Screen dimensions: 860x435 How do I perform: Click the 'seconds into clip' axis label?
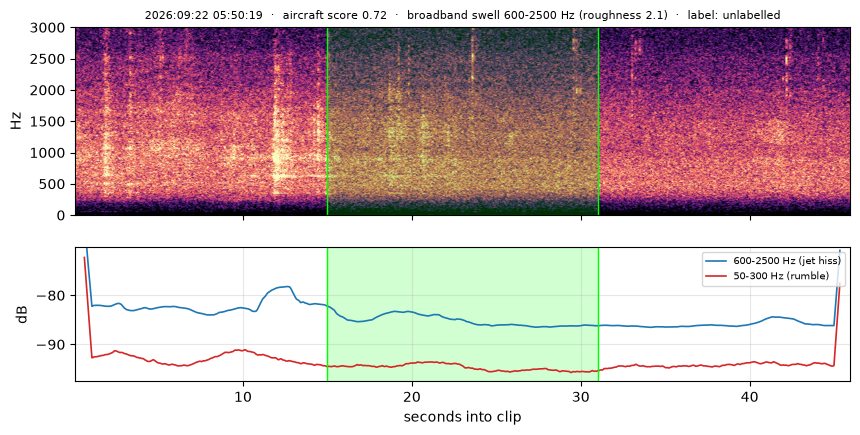(x=462, y=417)
